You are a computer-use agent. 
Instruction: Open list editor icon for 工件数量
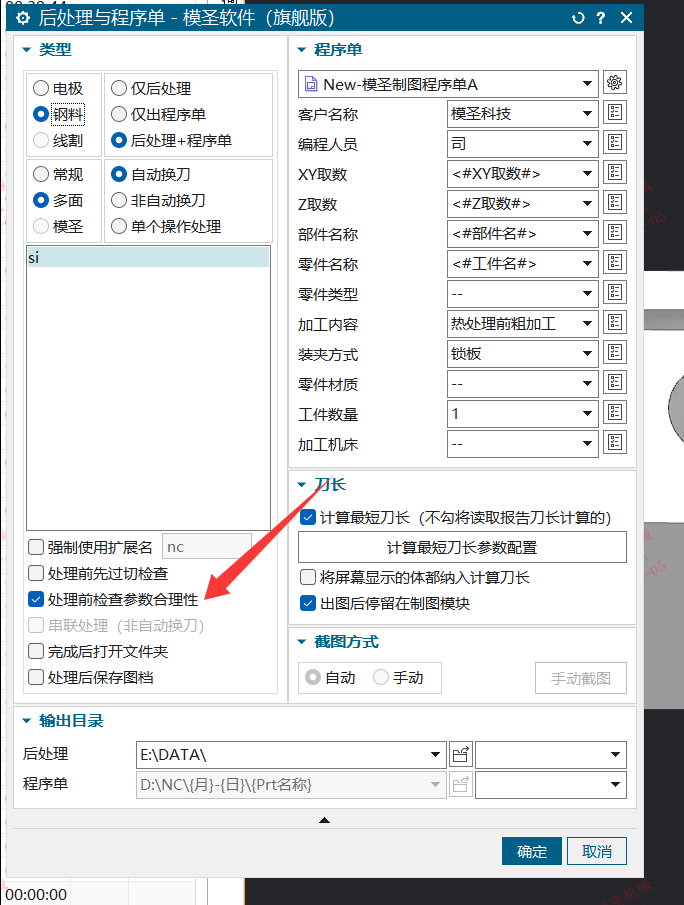pos(614,413)
